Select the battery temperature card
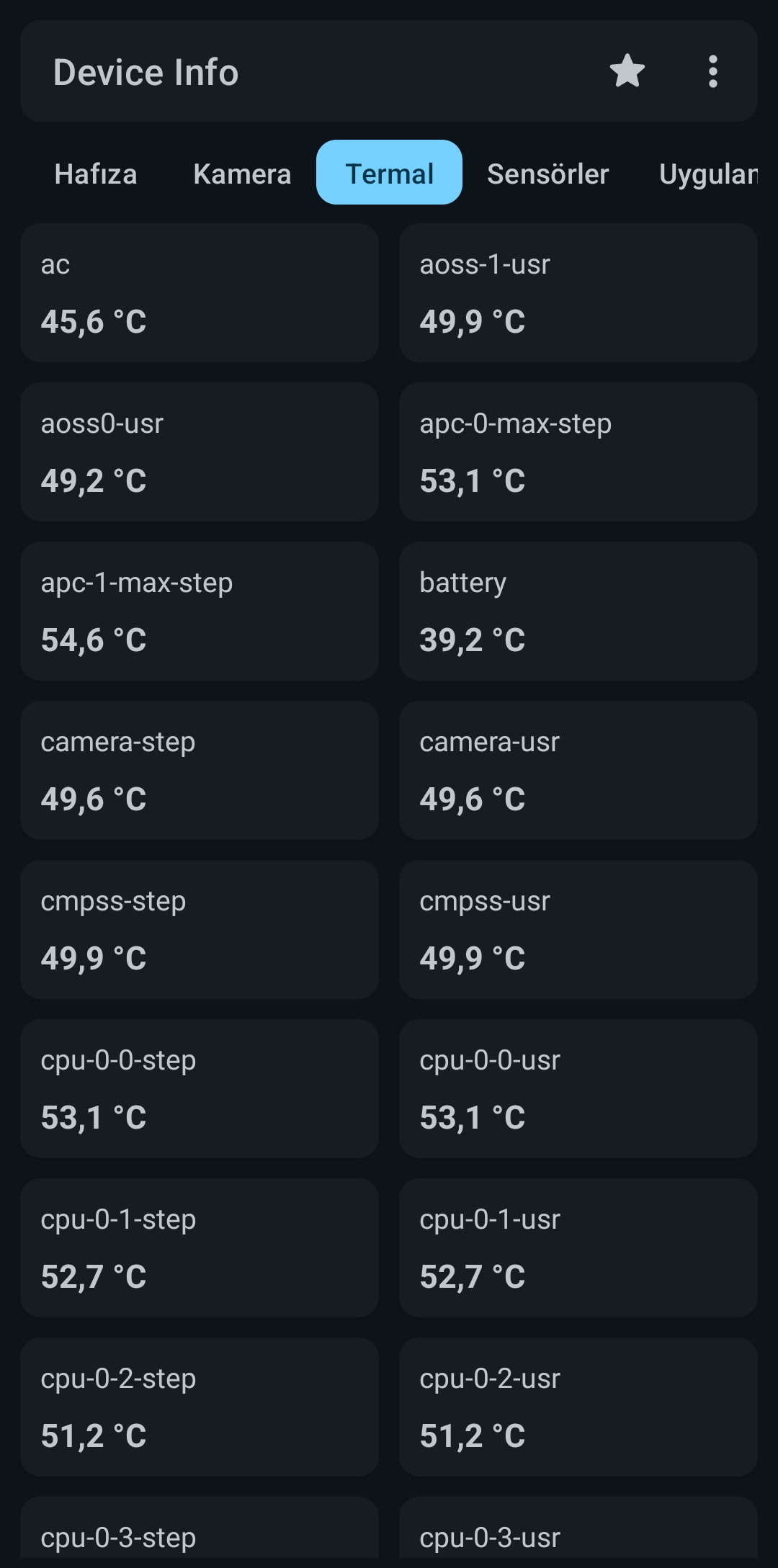 coord(578,611)
